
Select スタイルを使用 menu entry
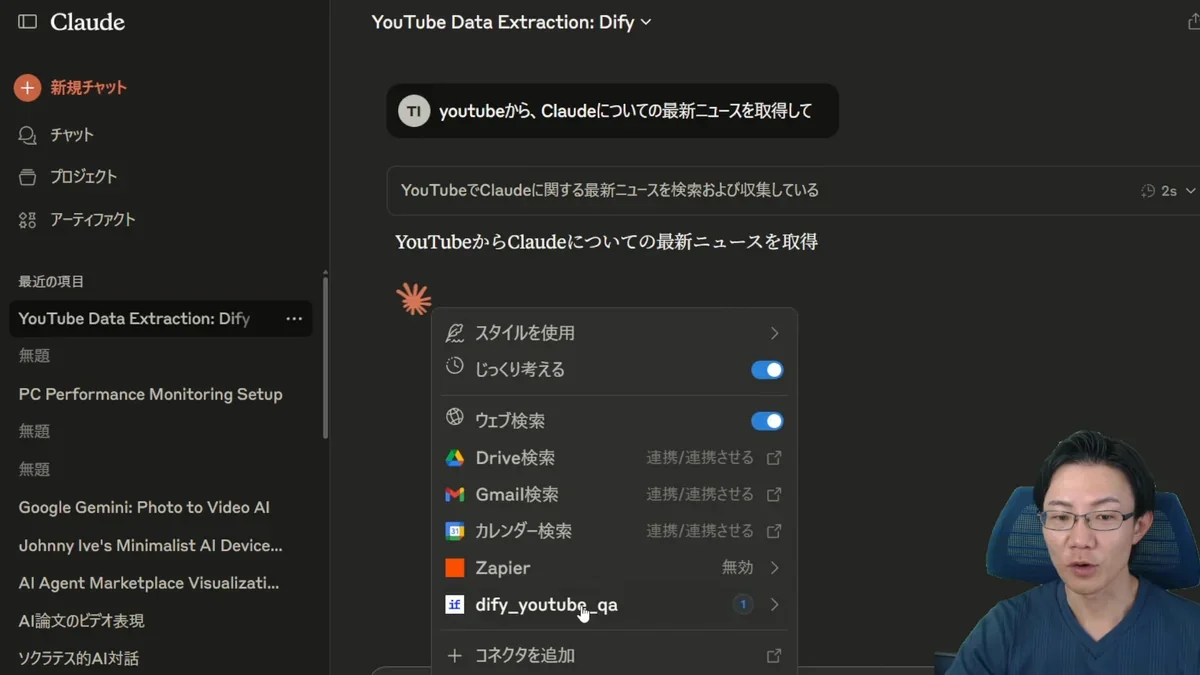tap(614, 333)
